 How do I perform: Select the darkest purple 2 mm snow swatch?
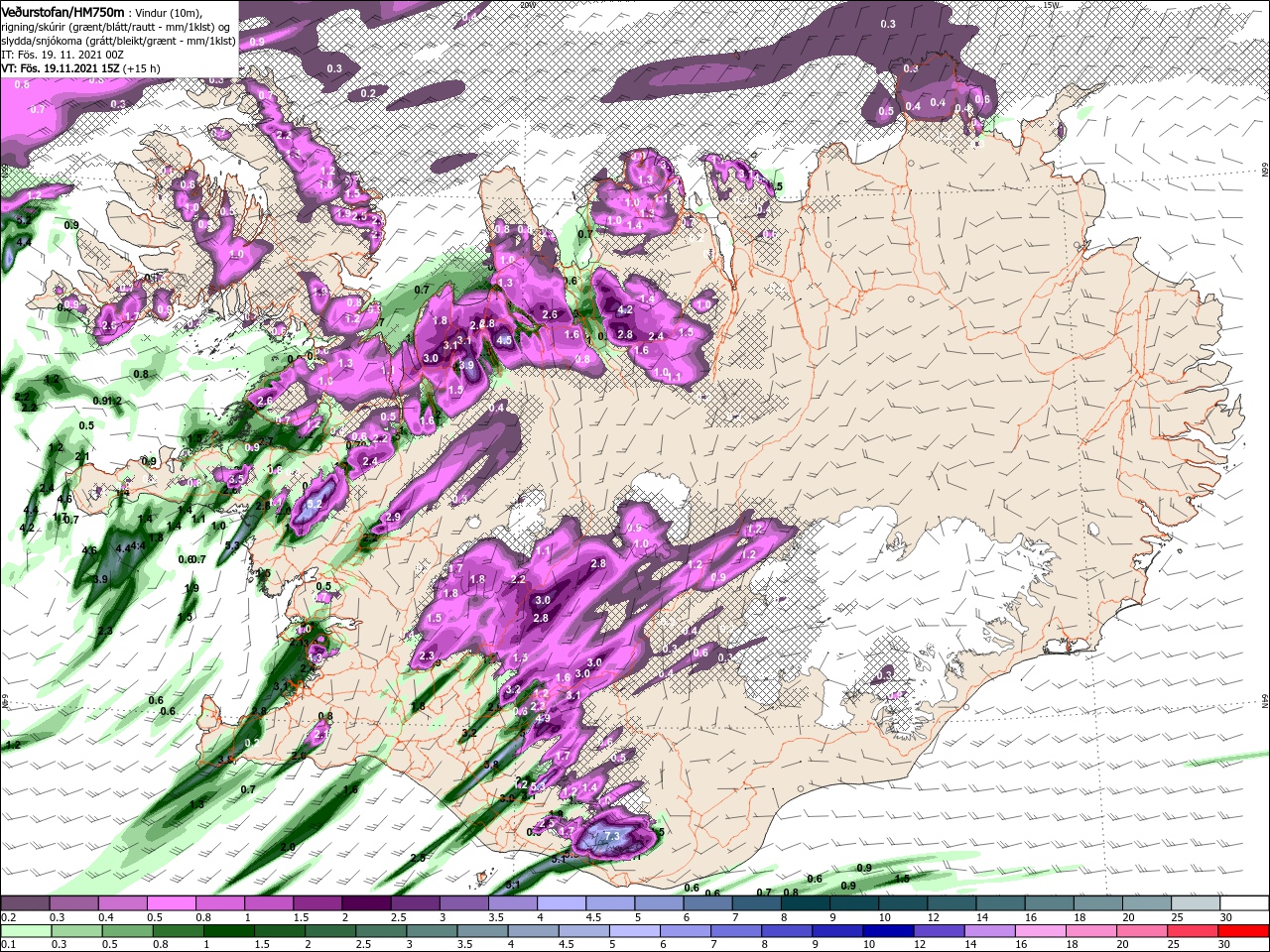[x=365, y=903]
